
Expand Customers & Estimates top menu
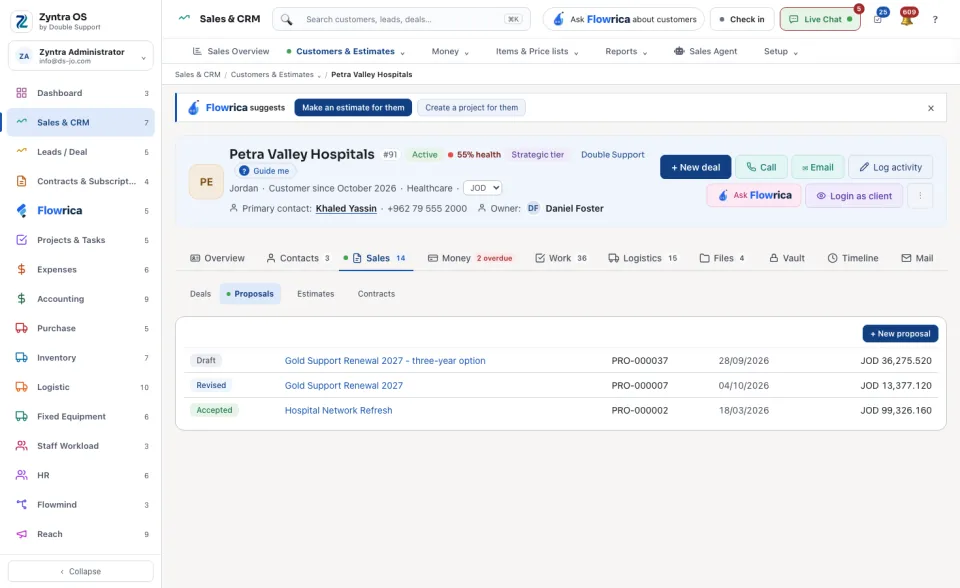pyautogui.click(x=345, y=51)
